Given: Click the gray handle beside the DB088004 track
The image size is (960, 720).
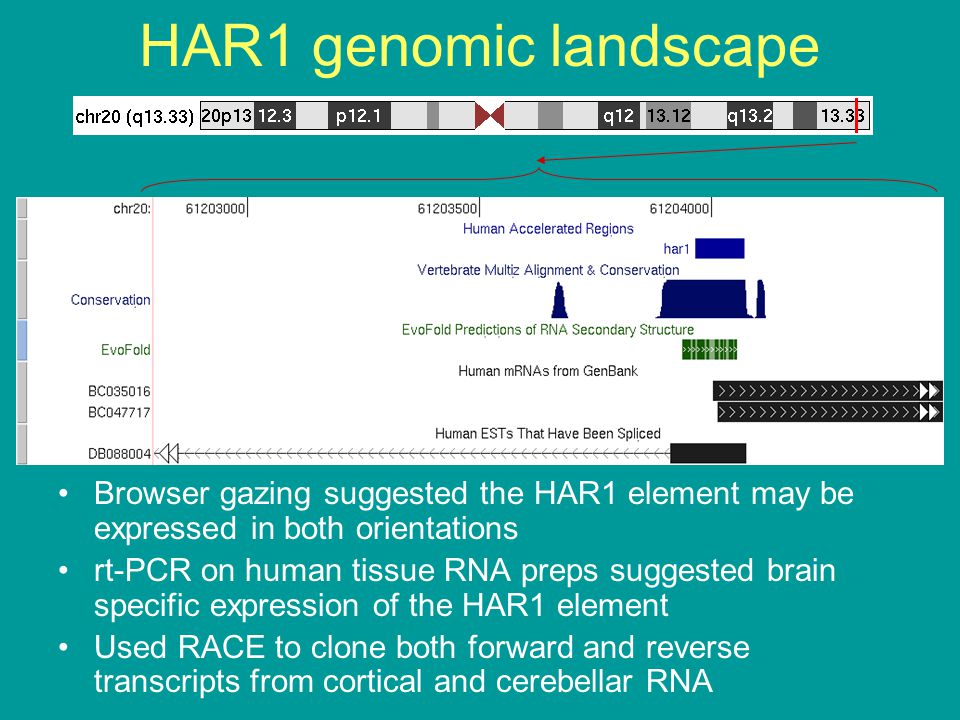Looking at the screenshot, I should (x=21, y=444).
